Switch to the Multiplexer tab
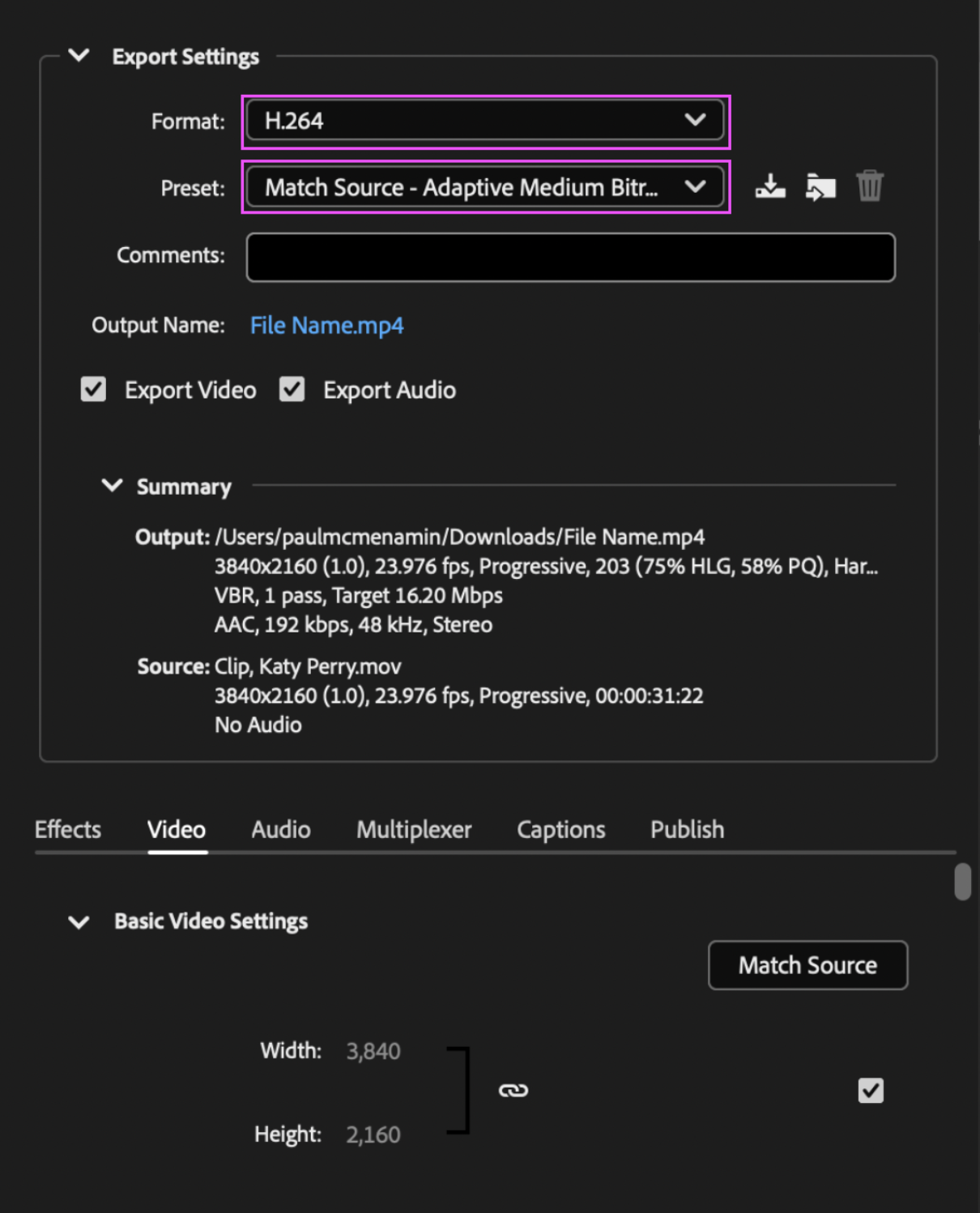This screenshot has width=980, height=1213. pos(413,829)
